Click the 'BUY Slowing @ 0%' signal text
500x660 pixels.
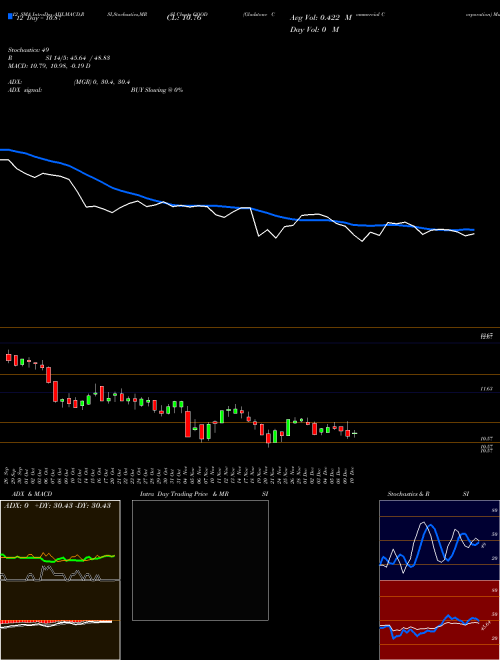click(157, 90)
